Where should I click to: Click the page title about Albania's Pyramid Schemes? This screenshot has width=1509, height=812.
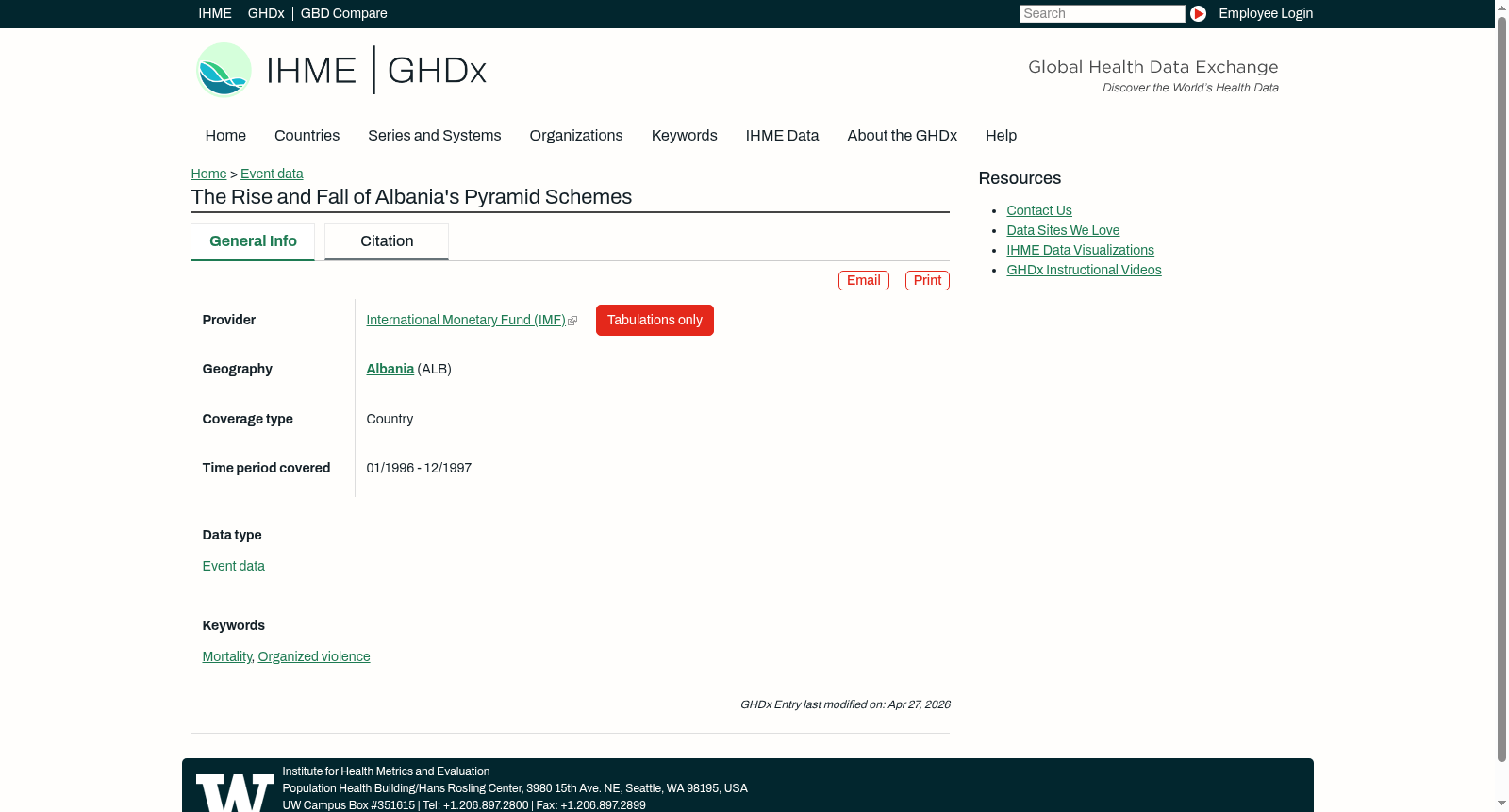tap(411, 197)
